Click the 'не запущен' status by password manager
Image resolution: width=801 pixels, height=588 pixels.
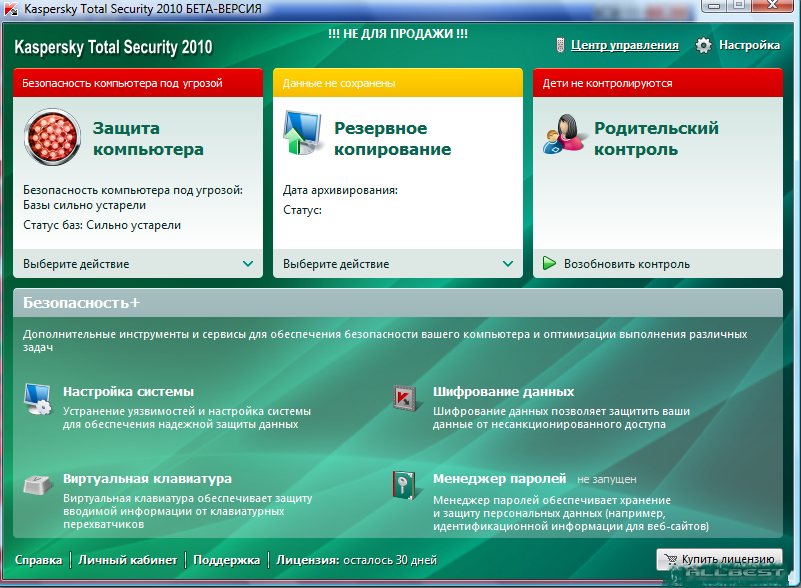(x=606, y=479)
